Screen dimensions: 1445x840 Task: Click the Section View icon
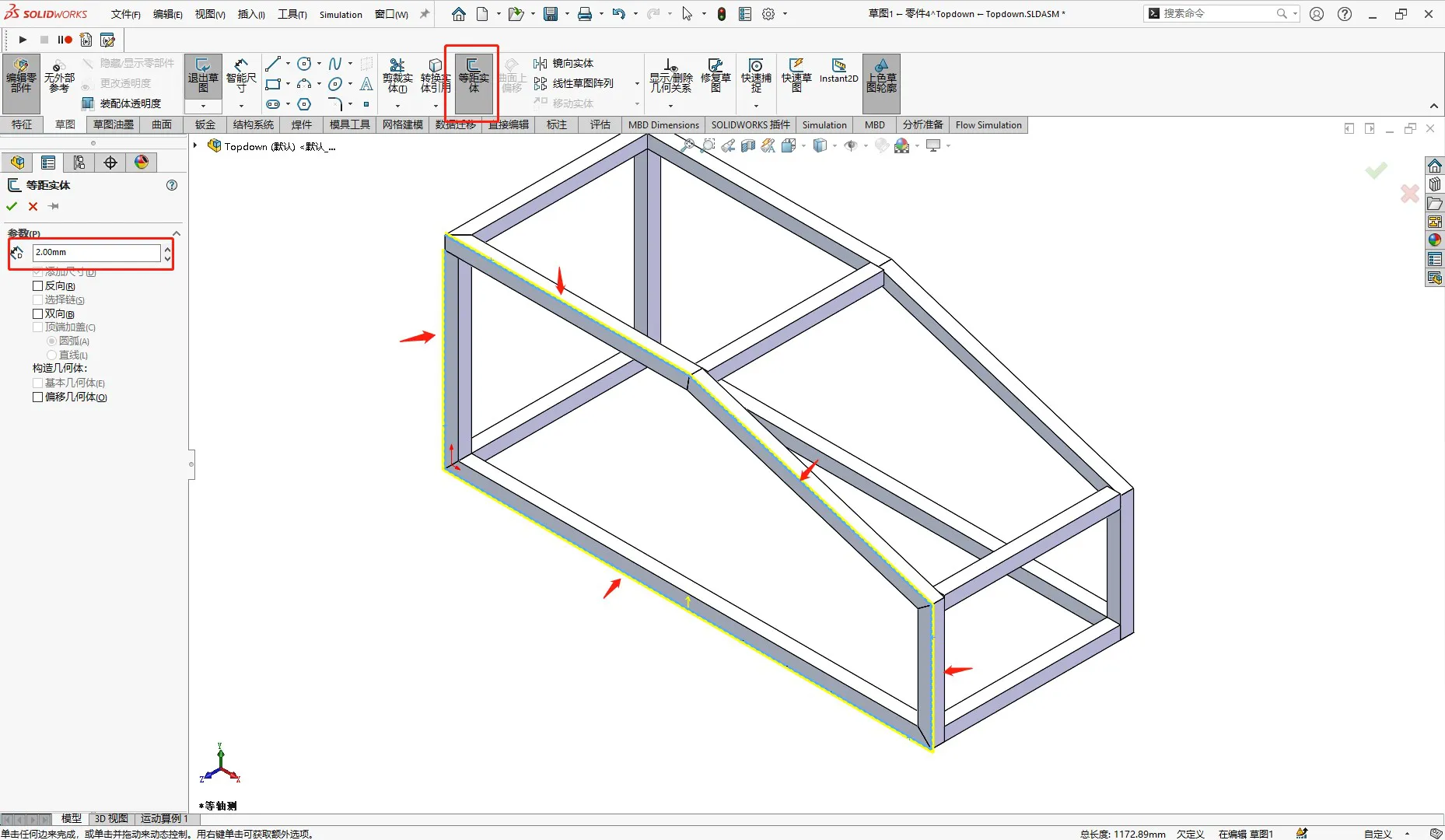[x=748, y=145]
